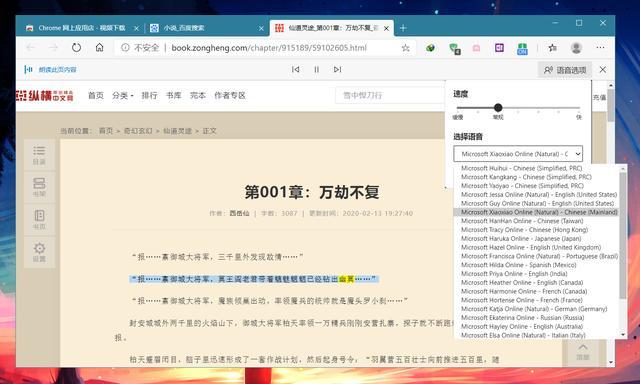Skip to next paragraph in read aloud
The width and height of the screenshot is (640, 384).
pyautogui.click(x=337, y=69)
